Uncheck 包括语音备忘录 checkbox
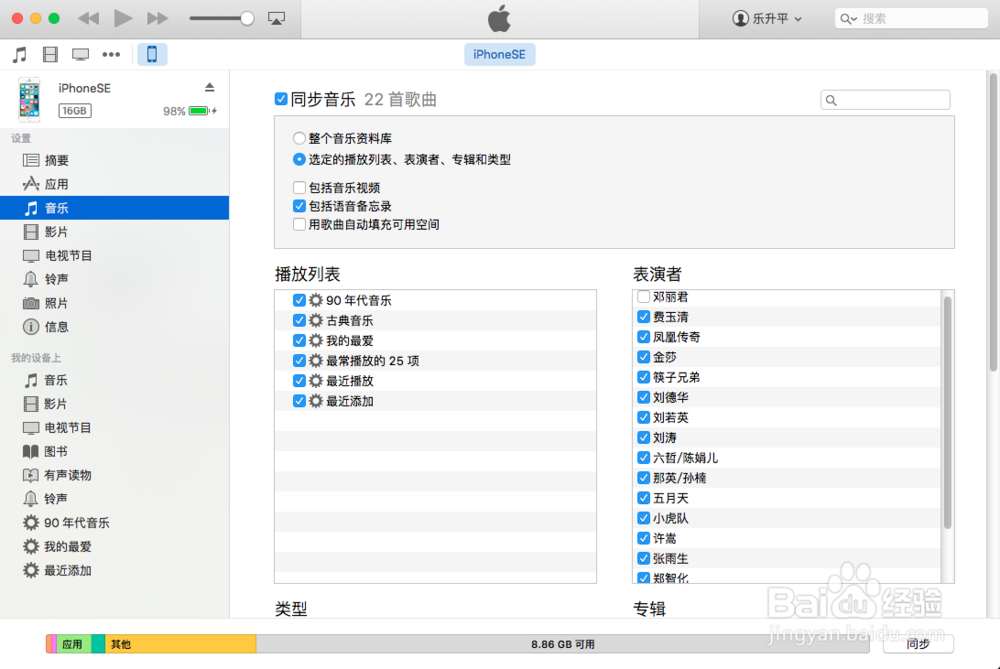 tap(298, 206)
